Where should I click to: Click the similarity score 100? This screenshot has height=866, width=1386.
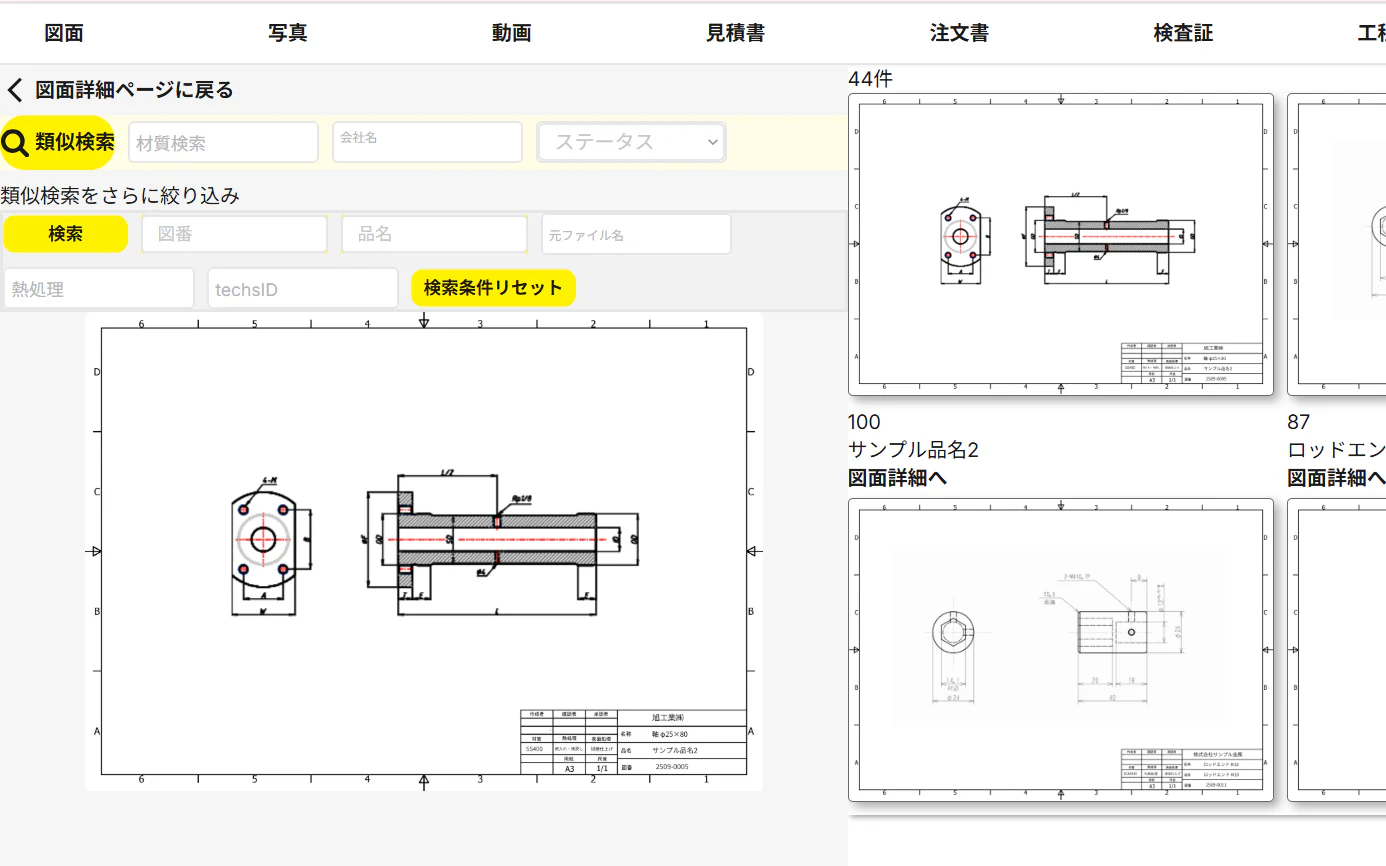[x=864, y=422]
